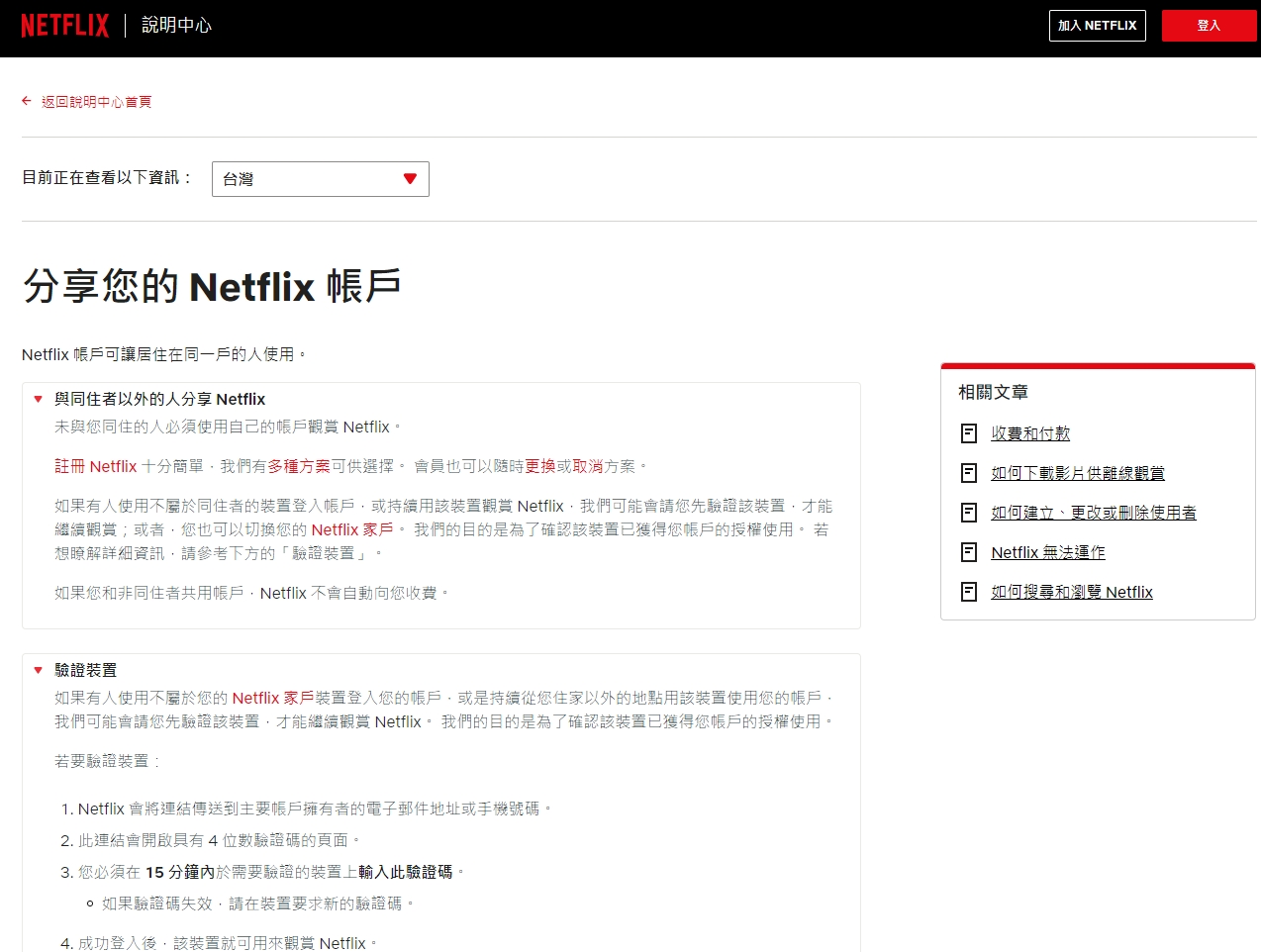Collapse the 與同住者以外的人分享 Netflix section
The height and width of the screenshot is (952, 1261).
[159, 399]
